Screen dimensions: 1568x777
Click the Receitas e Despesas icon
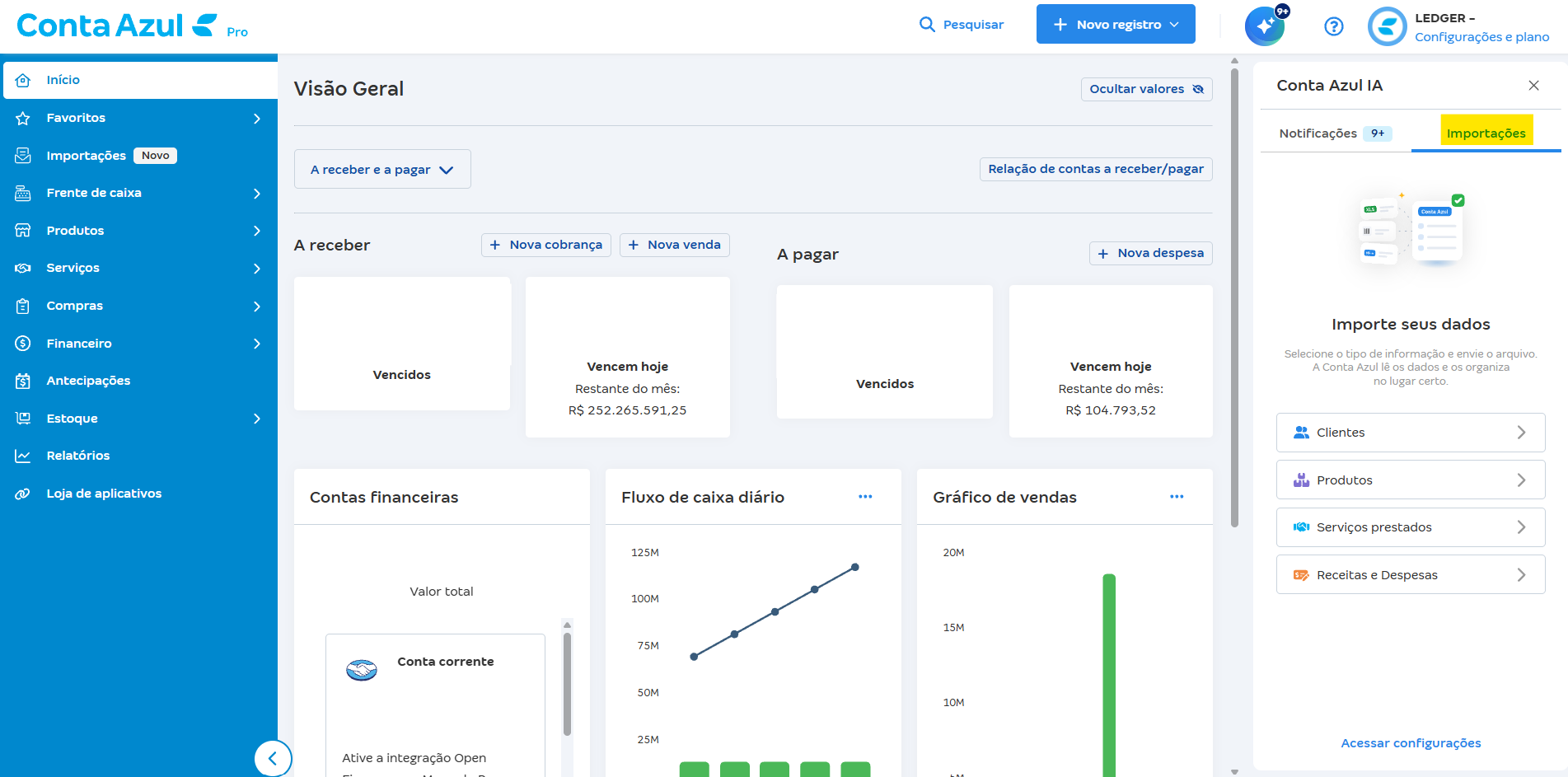[1301, 575]
